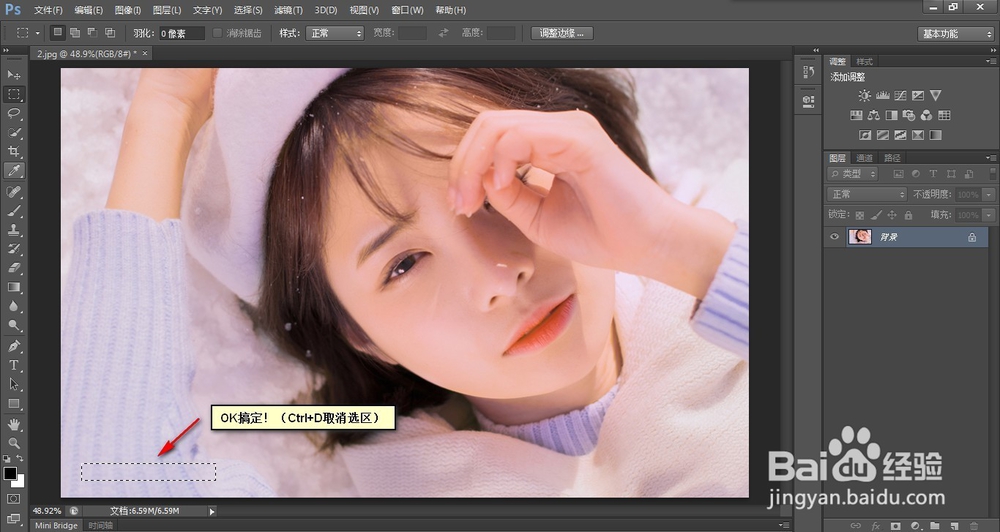Viewport: 1000px width, 532px height.
Task: Select the Blur tool
Action: pos(13,306)
